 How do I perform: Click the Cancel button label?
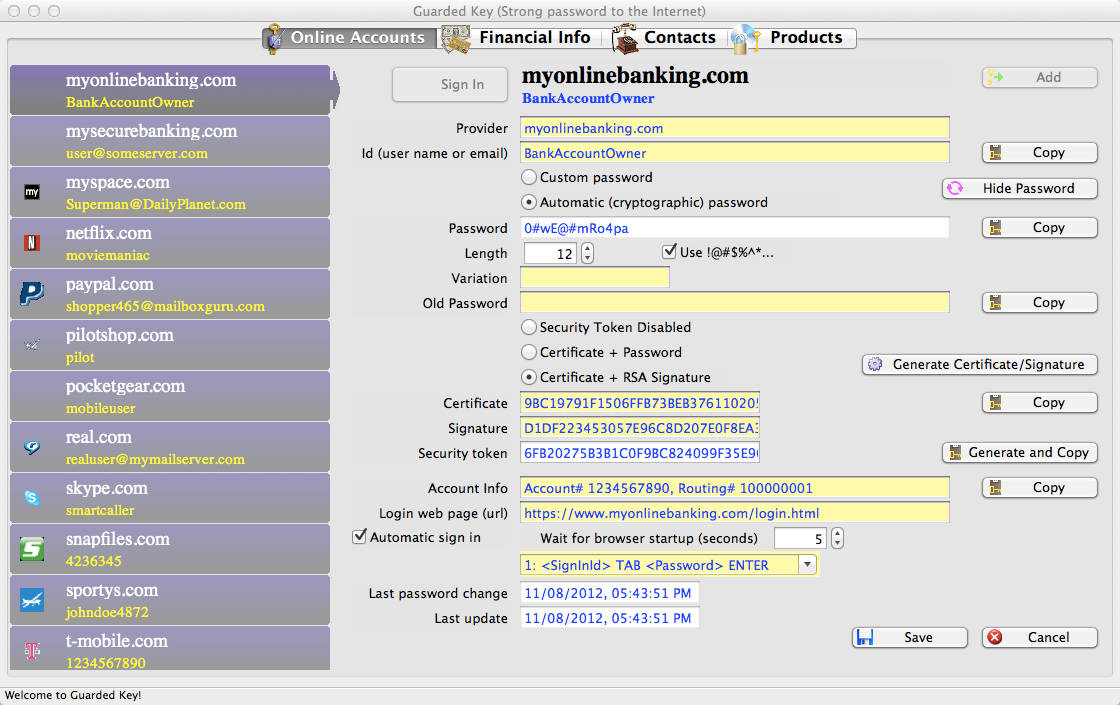[1049, 637]
